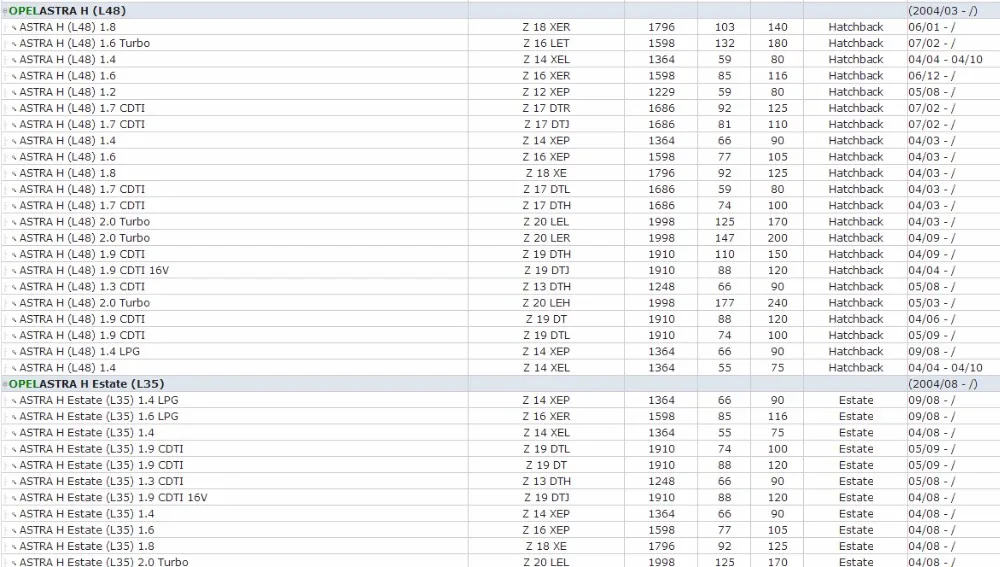
Task: Select the ASTRA H (L48) 1.9 CDTI 16V row
Action: pyautogui.click(x=500, y=270)
